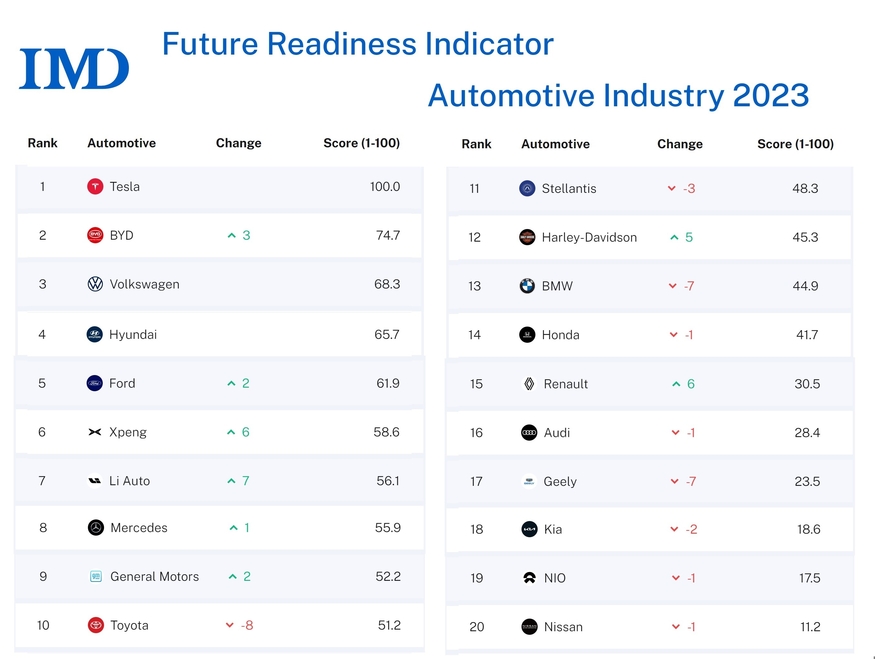The width and height of the screenshot is (875, 659).
Task: Click Xpeng's green up arrow
Action: click(231, 433)
